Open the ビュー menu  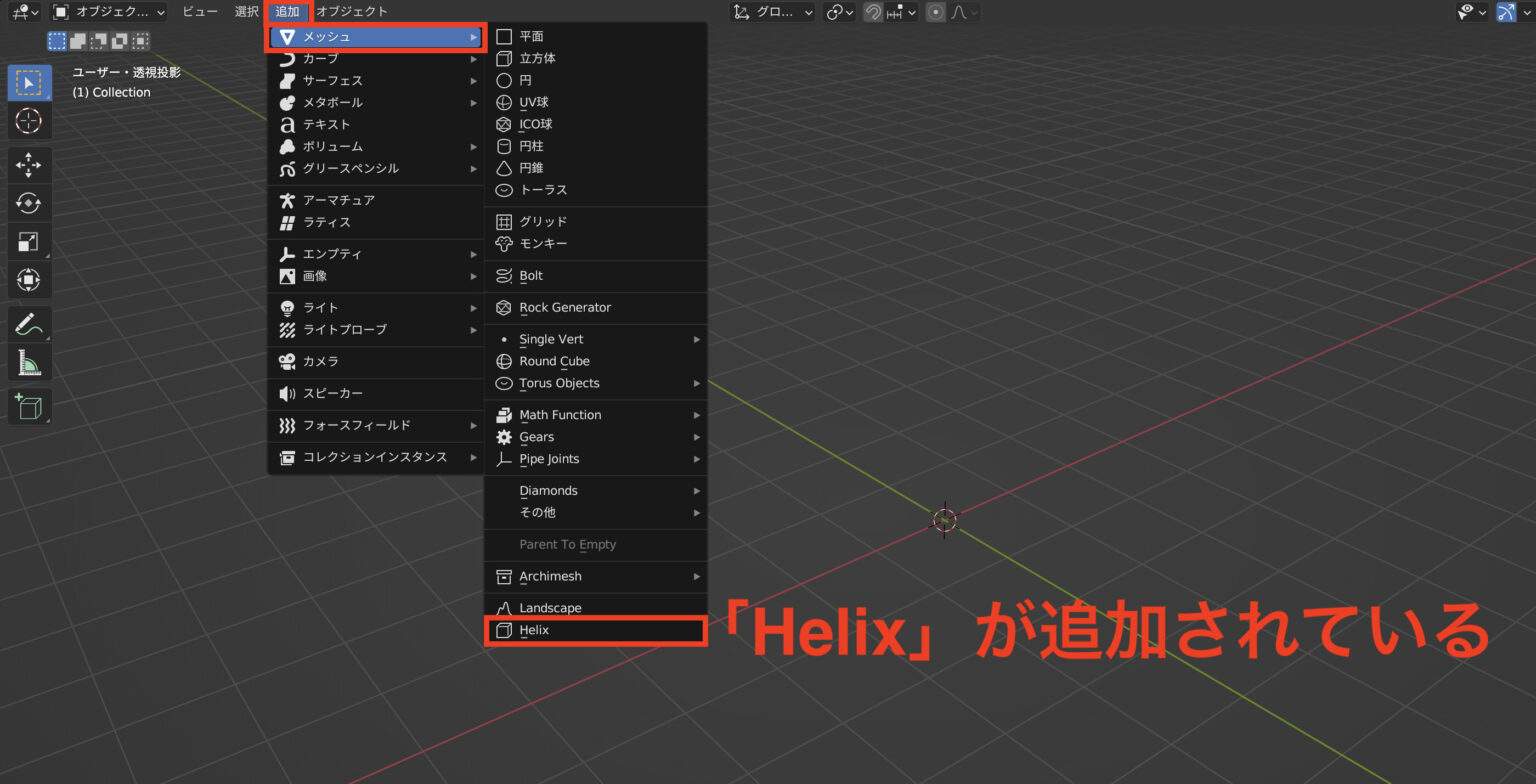200,11
